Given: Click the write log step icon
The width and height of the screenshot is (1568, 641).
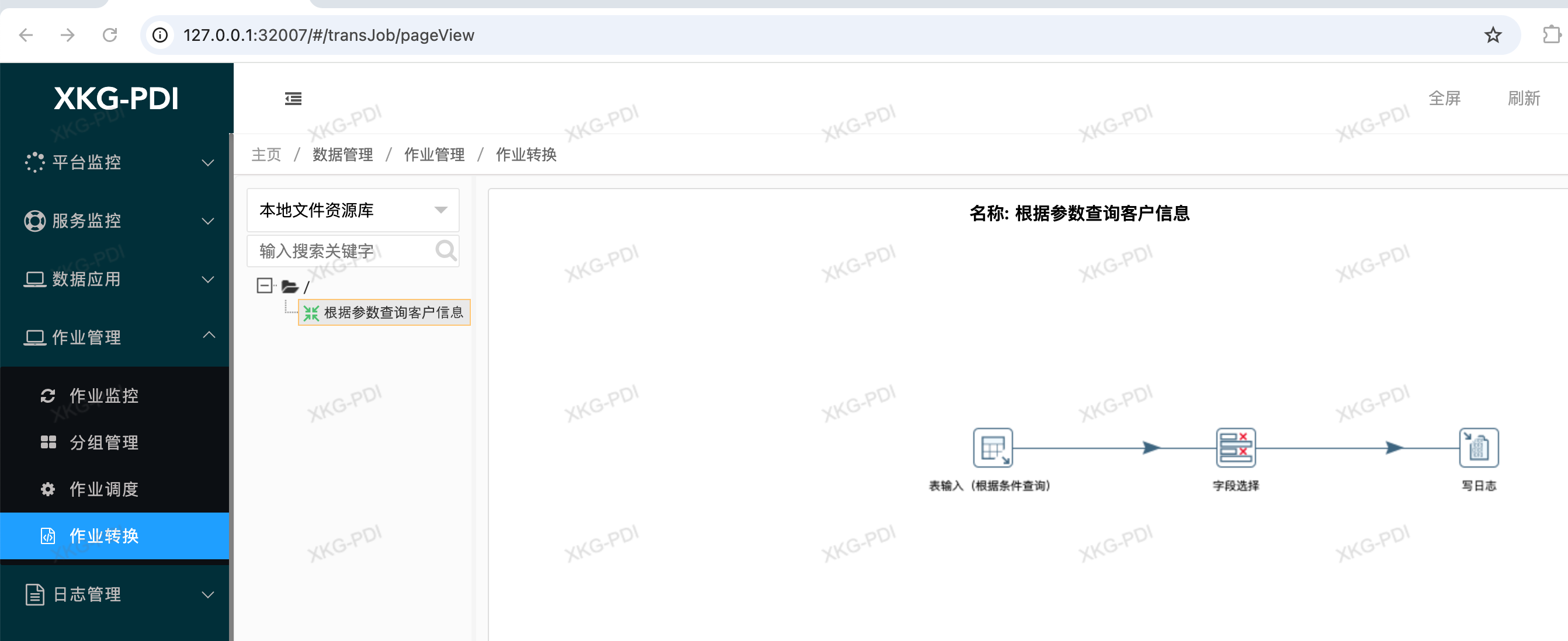Looking at the screenshot, I should pyautogui.click(x=1478, y=448).
